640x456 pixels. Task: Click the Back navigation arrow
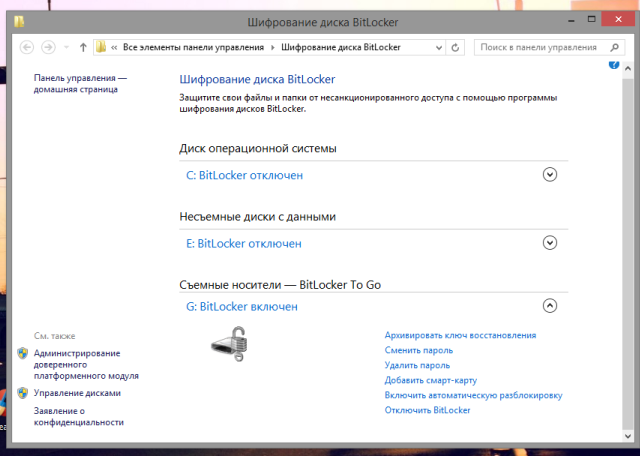[27, 47]
